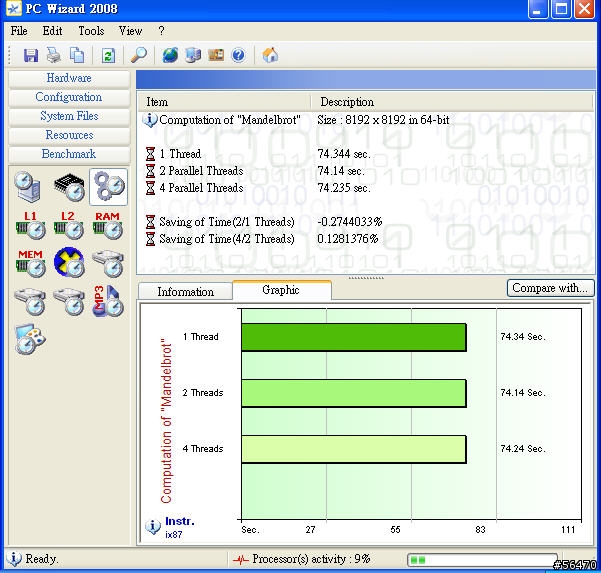Open the Resources section
The image size is (601, 573).
pos(69,135)
